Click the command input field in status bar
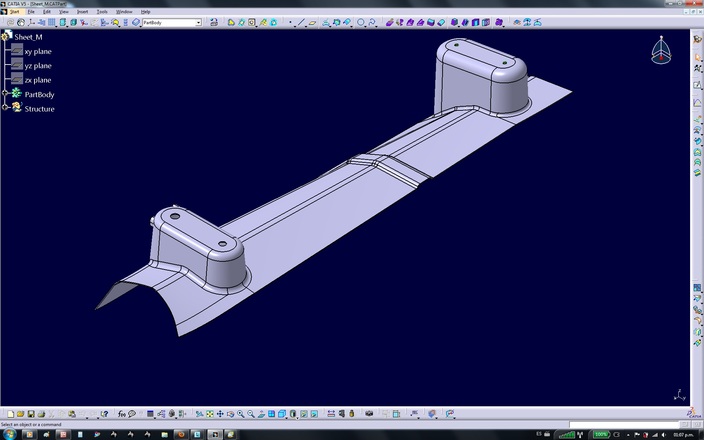Viewport: 704px width, 440px height. click(x=624, y=424)
